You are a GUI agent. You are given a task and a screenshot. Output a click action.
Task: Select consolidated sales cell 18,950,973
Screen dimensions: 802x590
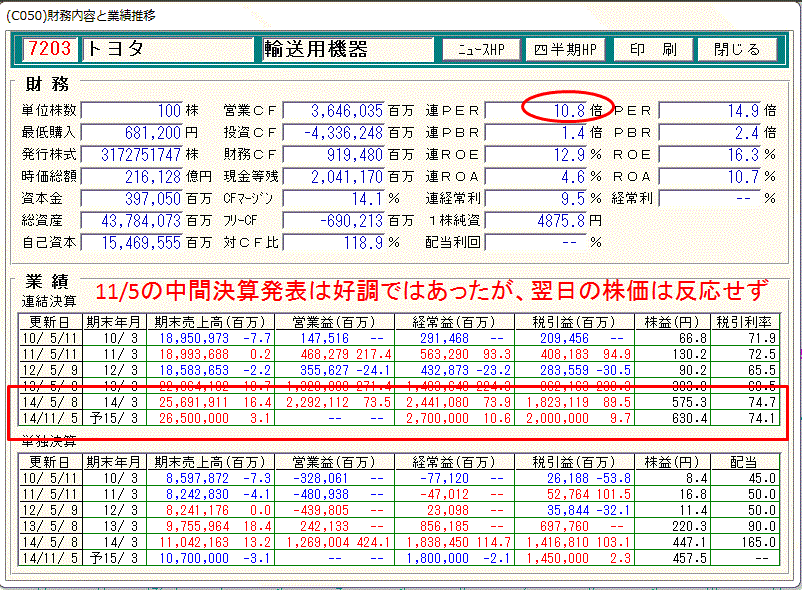point(194,338)
